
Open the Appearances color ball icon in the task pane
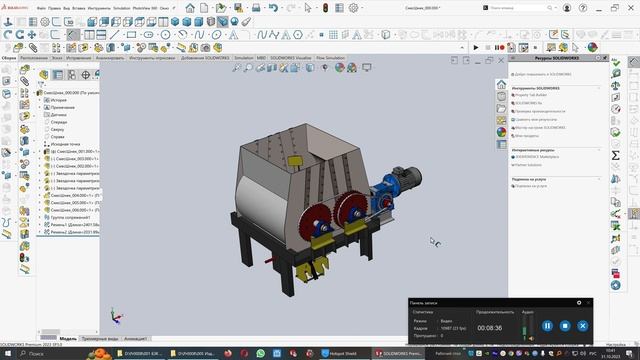tap(501, 132)
